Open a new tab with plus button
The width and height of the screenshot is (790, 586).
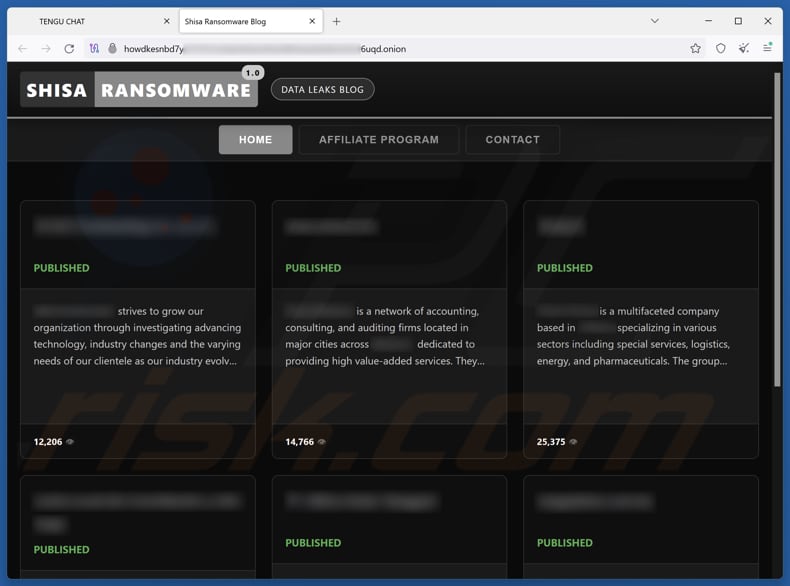coord(336,22)
